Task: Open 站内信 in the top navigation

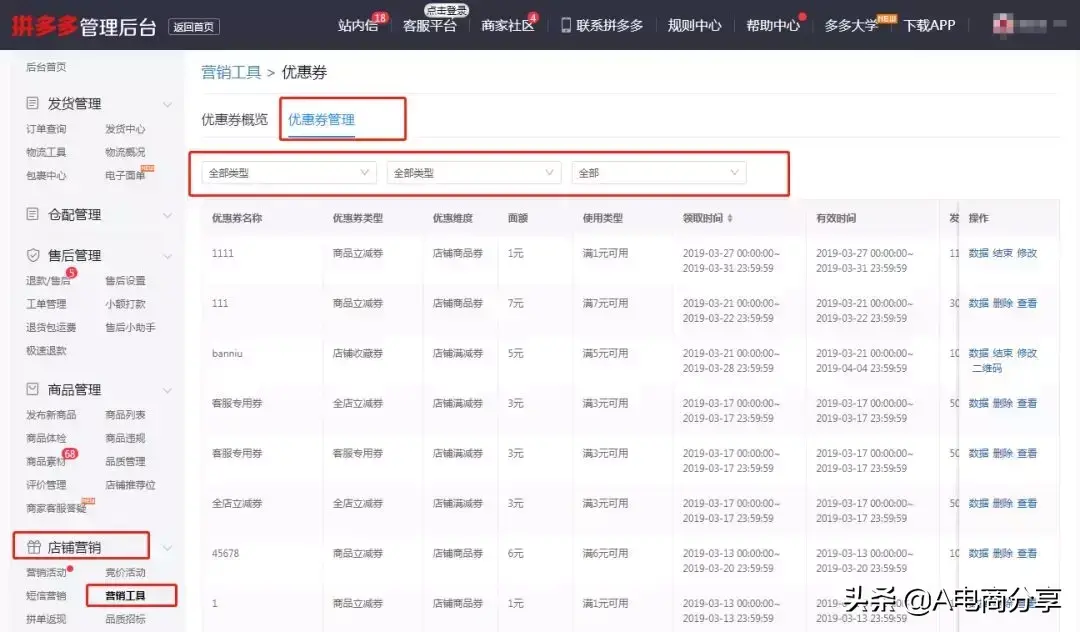Action: (x=357, y=25)
